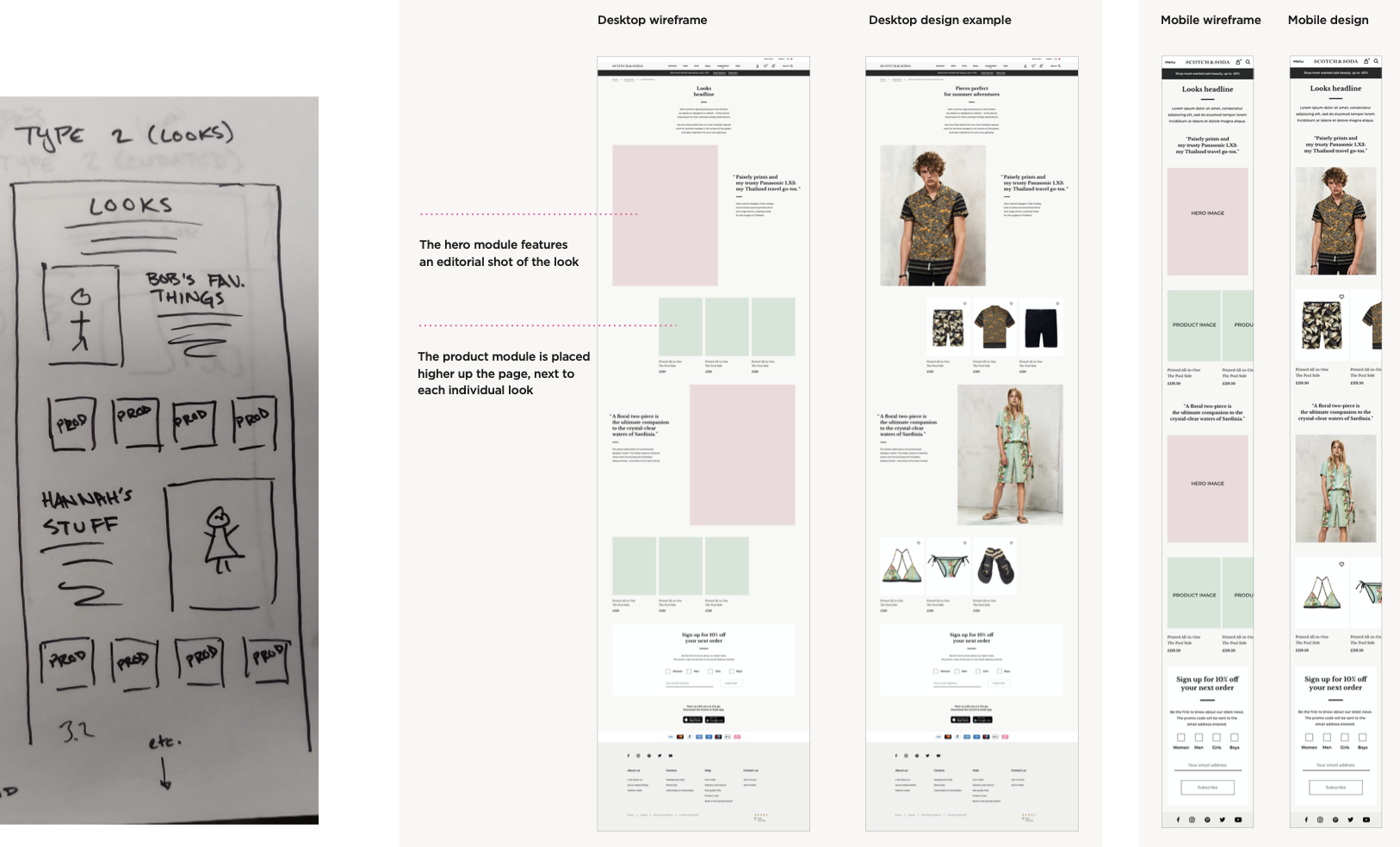This screenshot has width=1400, height=847.
Task: Click Twitter icon in Mobile wireframe footer
Action: (1222, 819)
